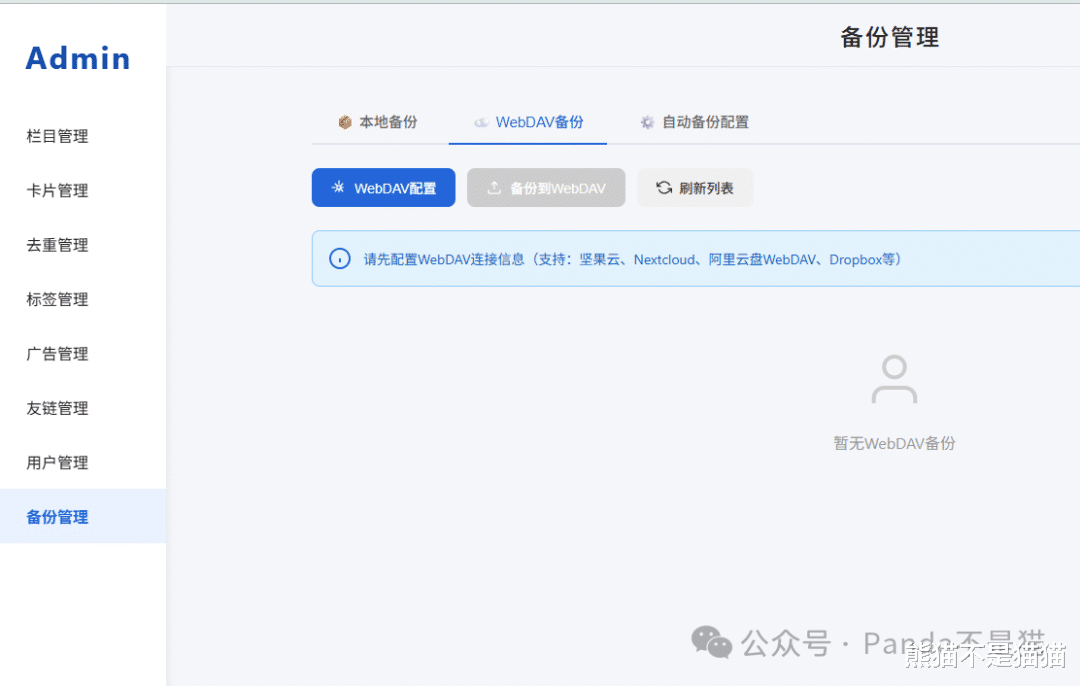Switch to 自动备份配置 tab

694,122
